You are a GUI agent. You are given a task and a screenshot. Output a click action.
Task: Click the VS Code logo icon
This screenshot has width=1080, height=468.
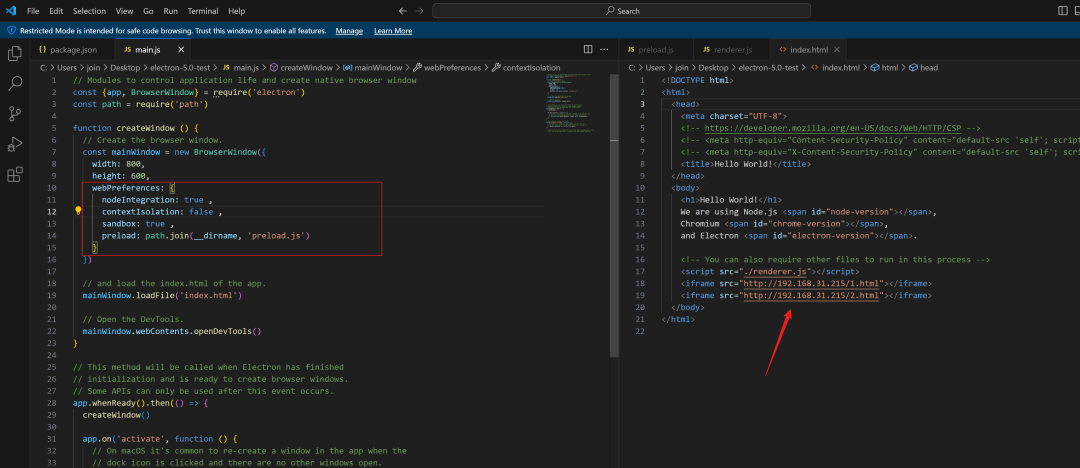[x=10, y=11]
